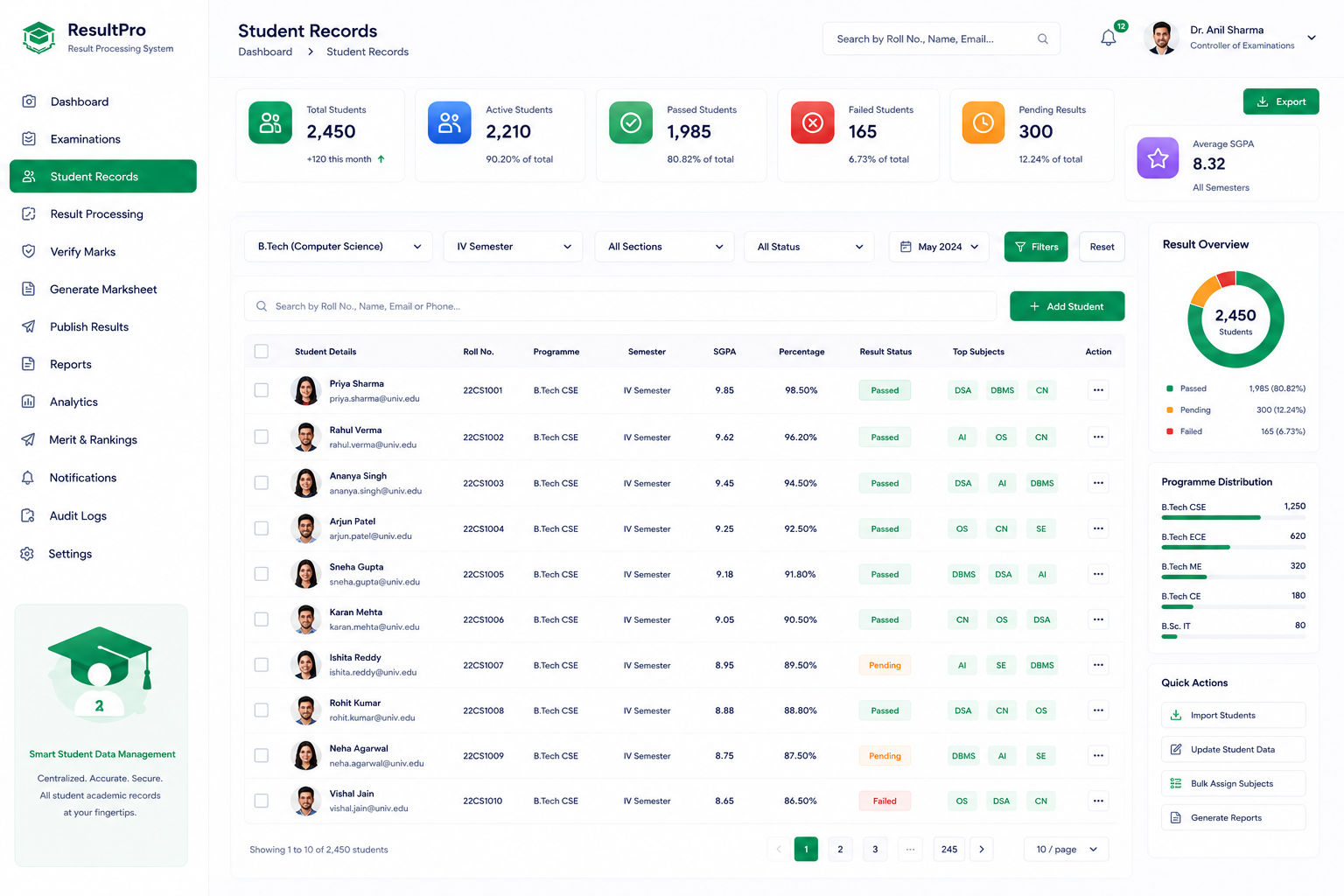Expand the IV Semester dropdown
The width and height of the screenshot is (1344, 896).
click(513, 247)
